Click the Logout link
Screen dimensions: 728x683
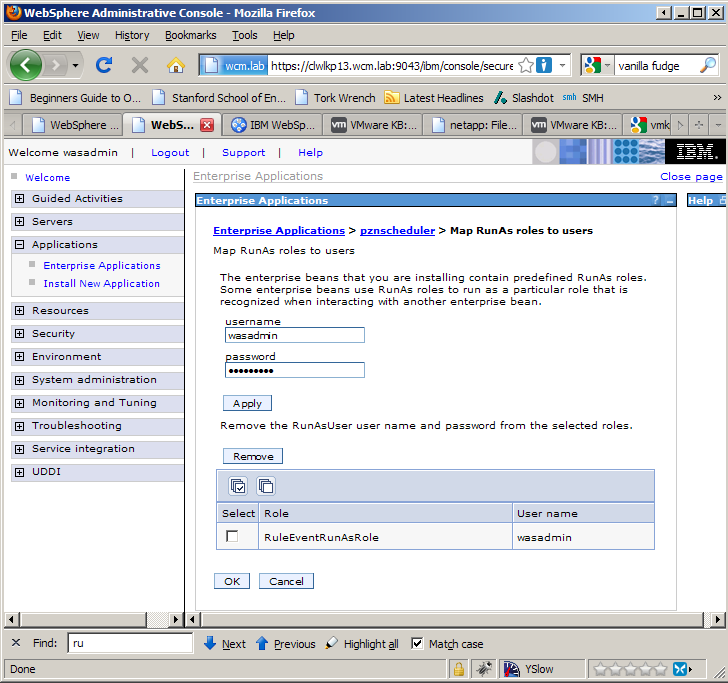(x=170, y=152)
